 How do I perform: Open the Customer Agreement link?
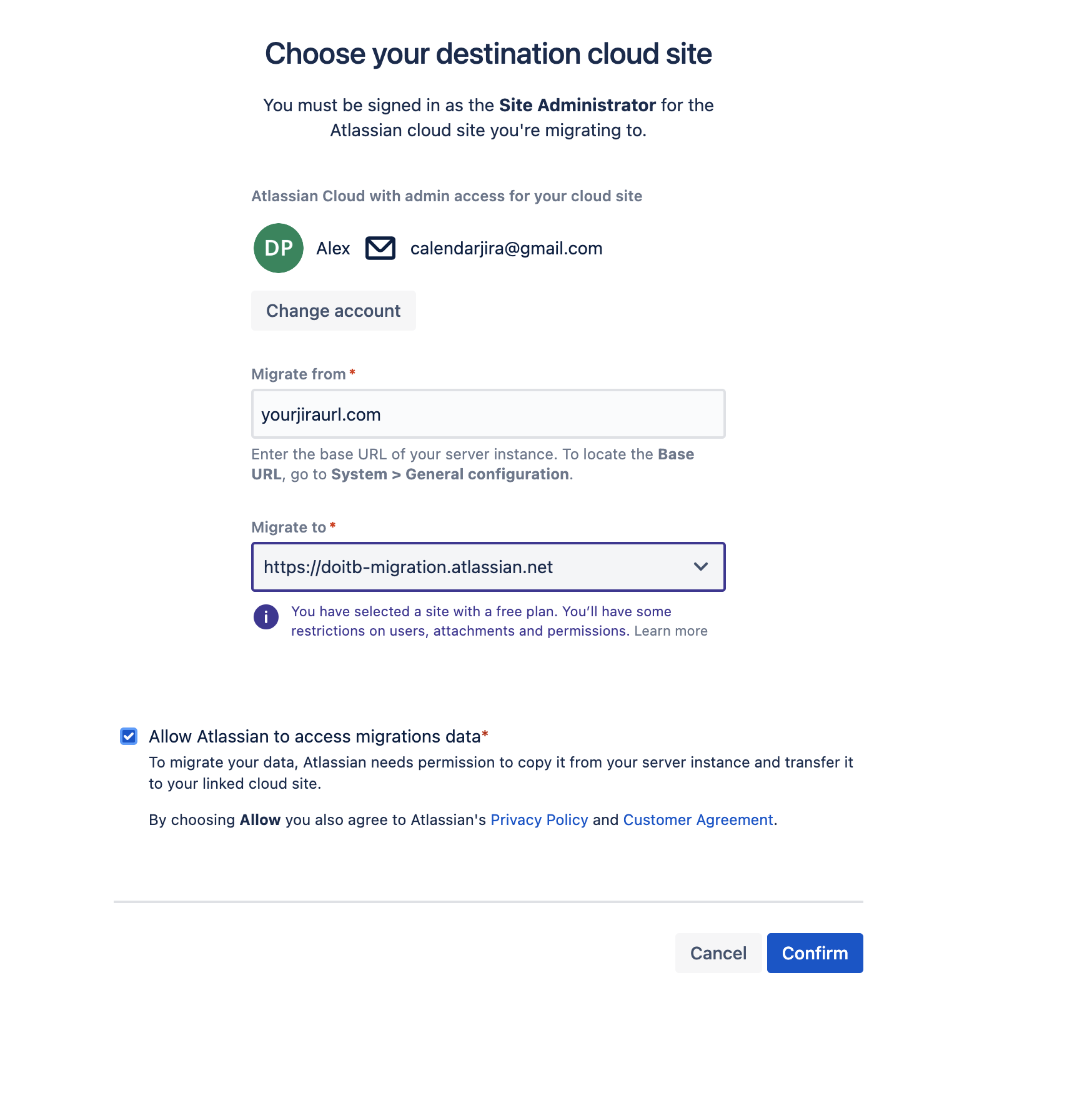(x=698, y=820)
